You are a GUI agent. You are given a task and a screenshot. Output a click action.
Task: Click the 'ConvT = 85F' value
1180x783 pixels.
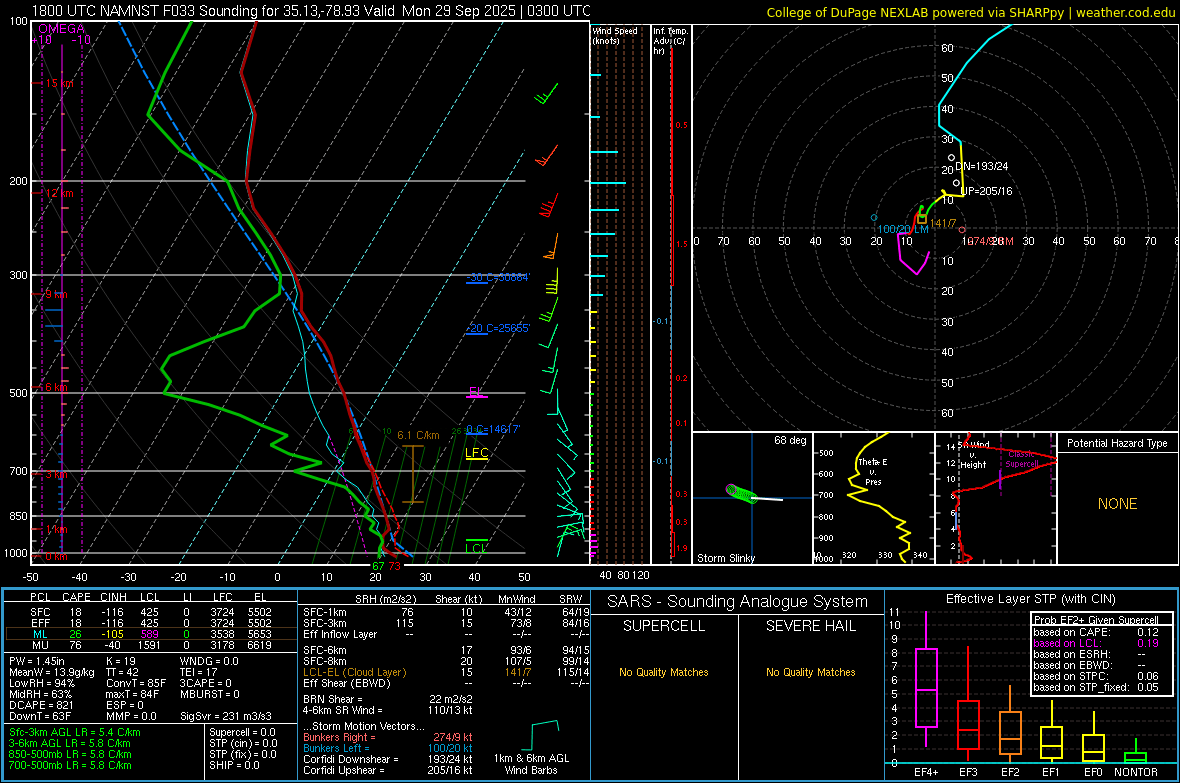[x=136, y=684]
